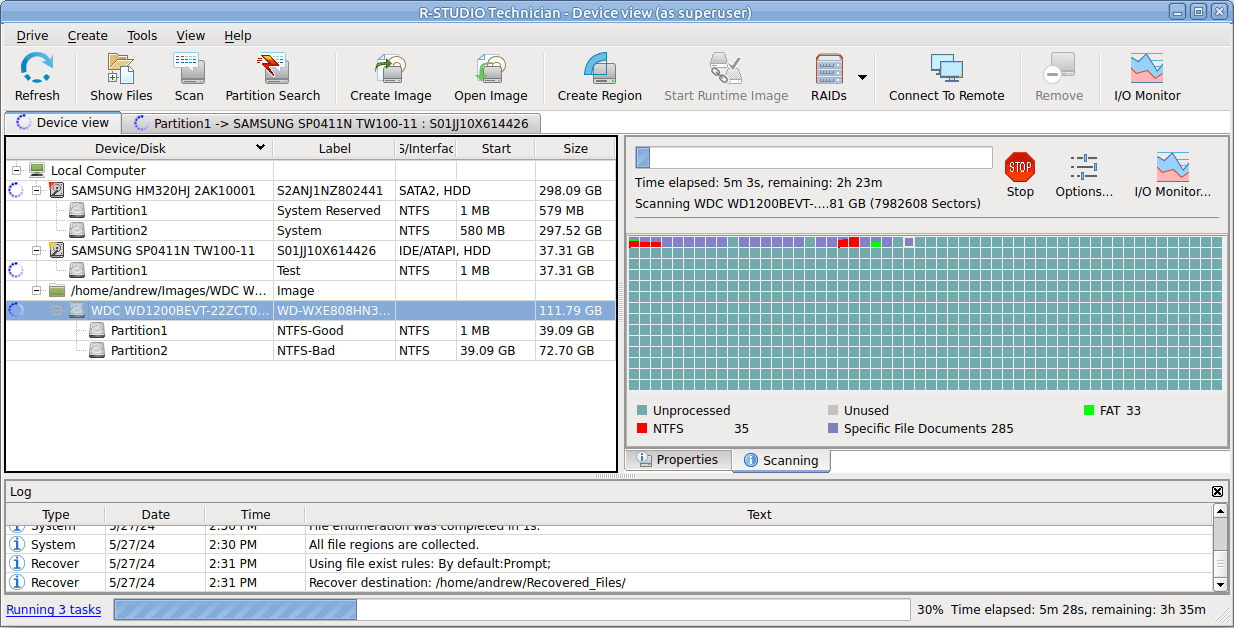This screenshot has width=1234, height=628.
Task: Launch Partition Search from the toolbar
Action: tap(273, 70)
